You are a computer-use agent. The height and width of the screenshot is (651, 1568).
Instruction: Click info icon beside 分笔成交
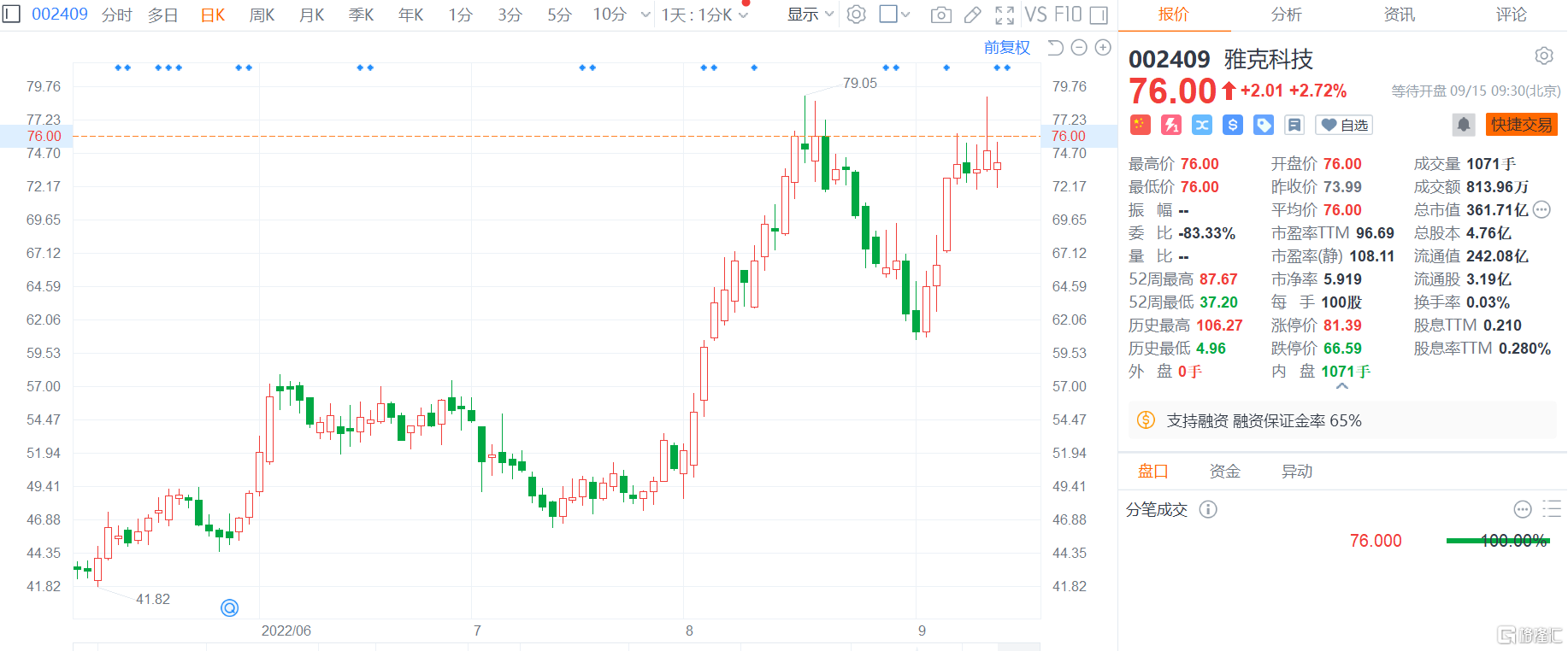coord(1207,509)
